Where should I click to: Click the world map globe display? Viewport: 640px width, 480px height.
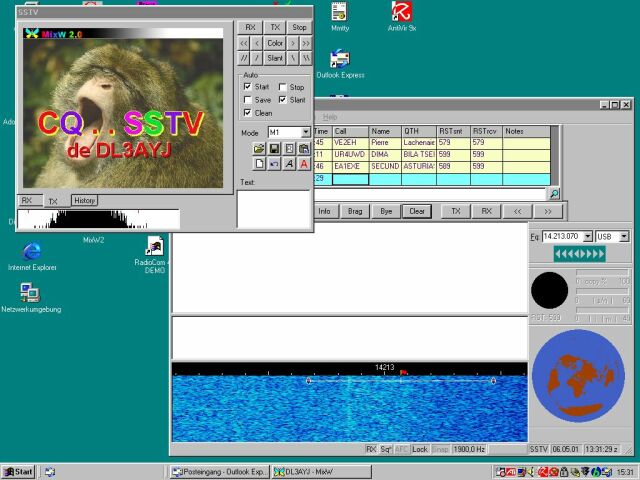click(578, 376)
